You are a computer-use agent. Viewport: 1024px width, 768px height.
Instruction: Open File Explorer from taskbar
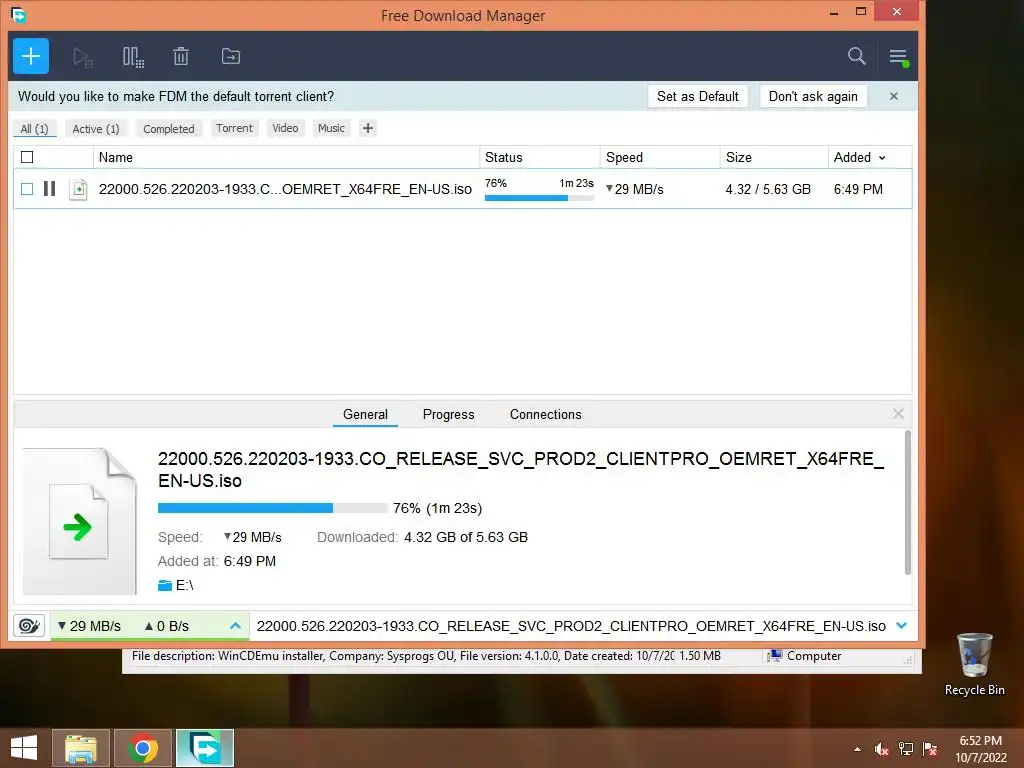[80, 748]
